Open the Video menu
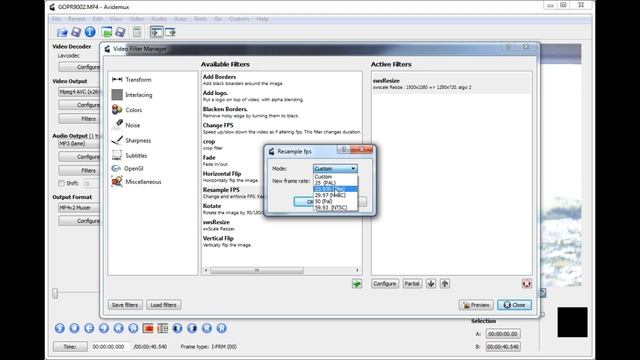 [136, 19]
